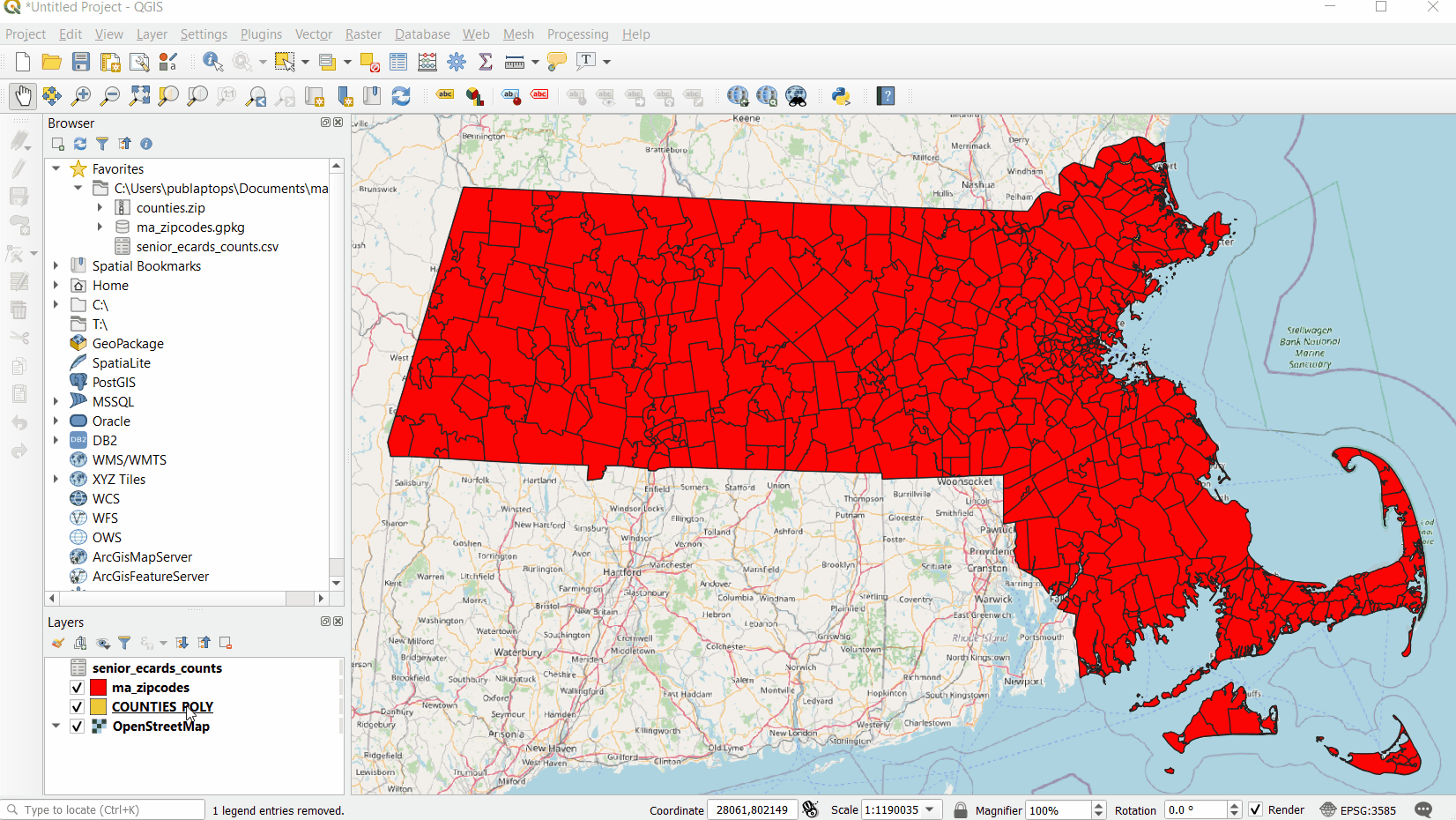Select the Pan Map hand tool
This screenshot has width=1456, height=820.
click(x=23, y=96)
